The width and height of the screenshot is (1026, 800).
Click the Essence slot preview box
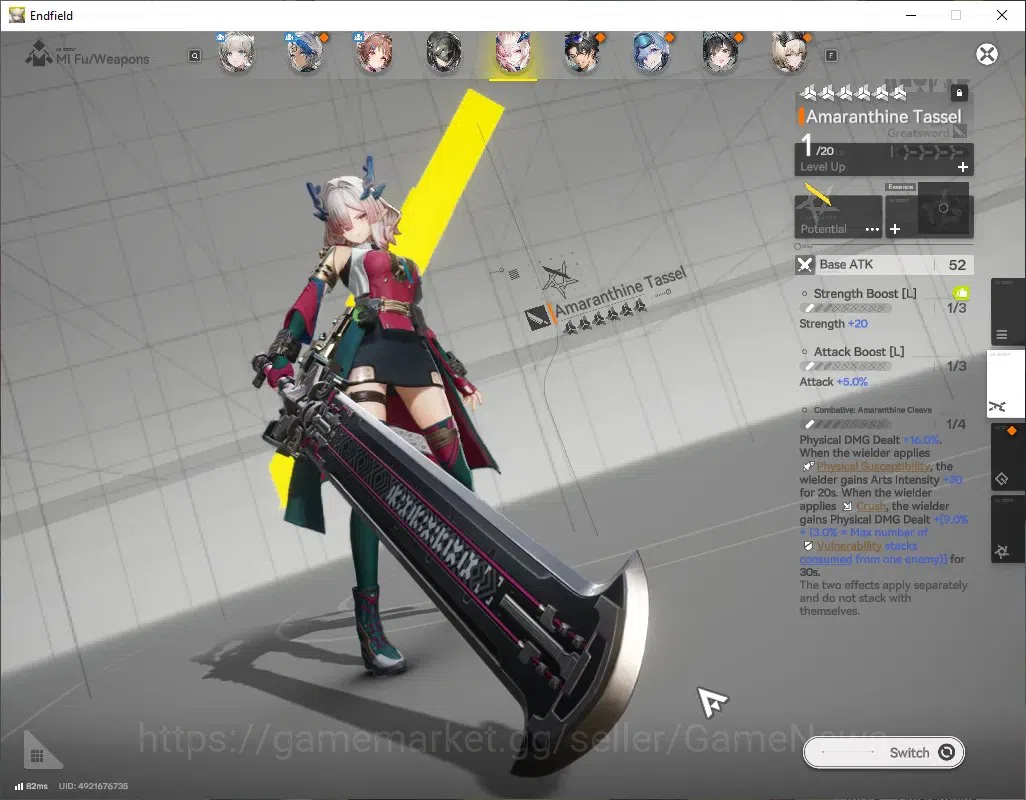943,209
